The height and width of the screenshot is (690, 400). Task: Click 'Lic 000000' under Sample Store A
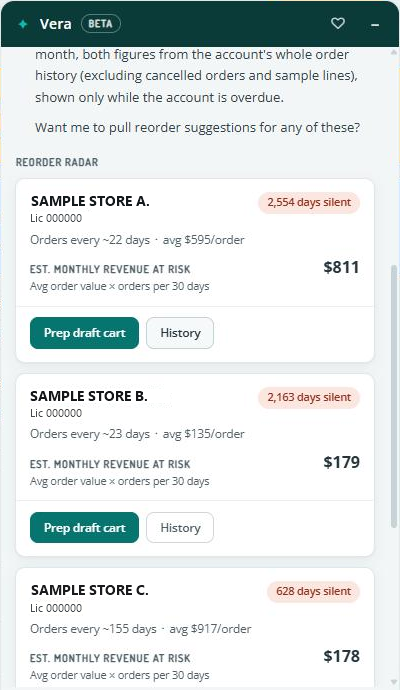click(56, 218)
